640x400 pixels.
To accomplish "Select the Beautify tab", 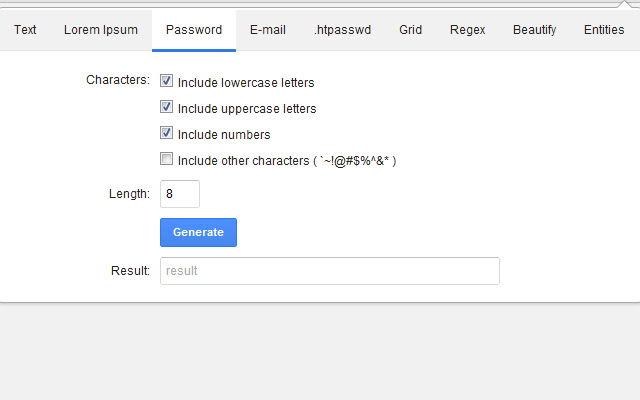I will (x=534, y=30).
